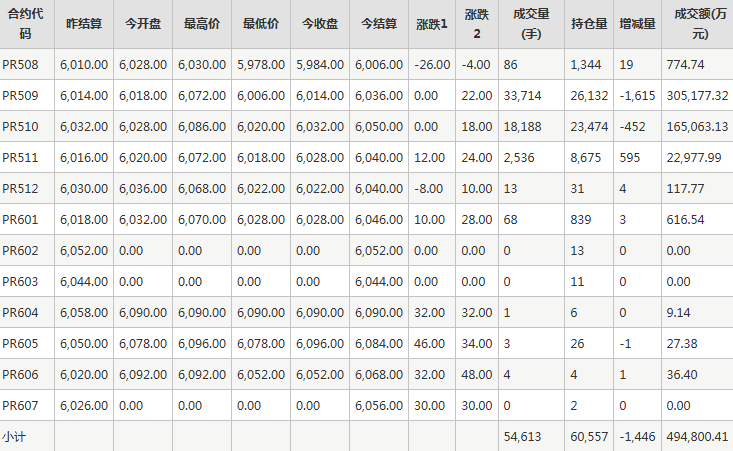The height and width of the screenshot is (451, 733).
Task: Click PR601 open interest 839
Action: click(581, 220)
